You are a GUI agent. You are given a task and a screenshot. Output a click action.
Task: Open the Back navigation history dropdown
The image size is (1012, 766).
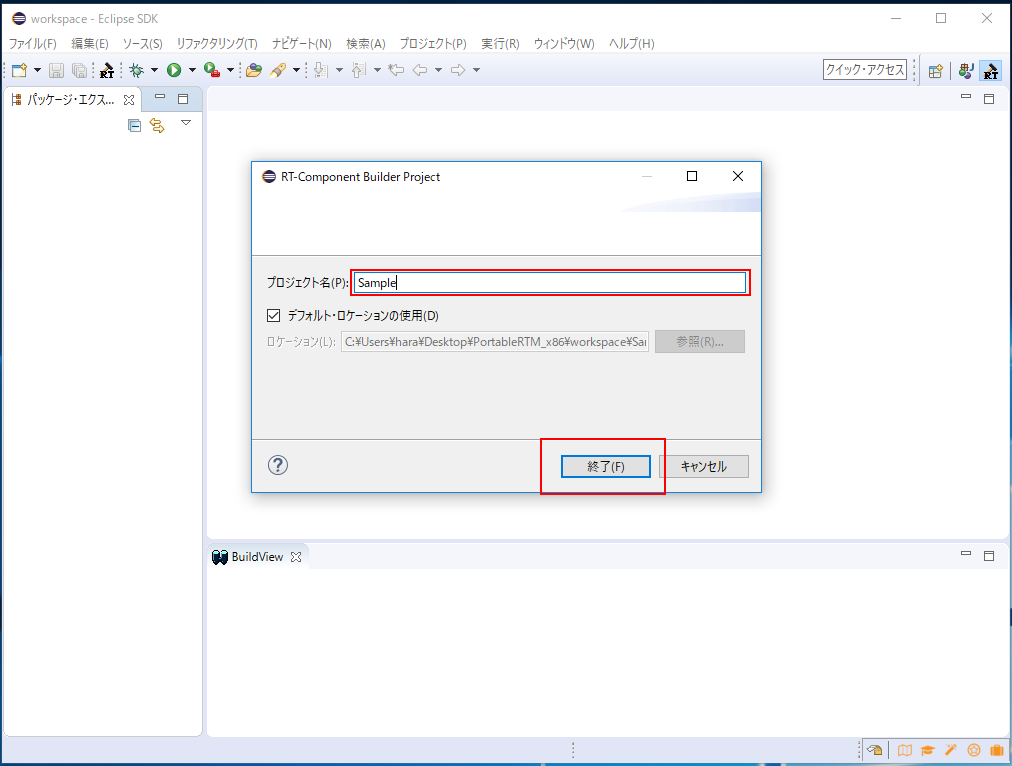pyautogui.click(x=438, y=70)
